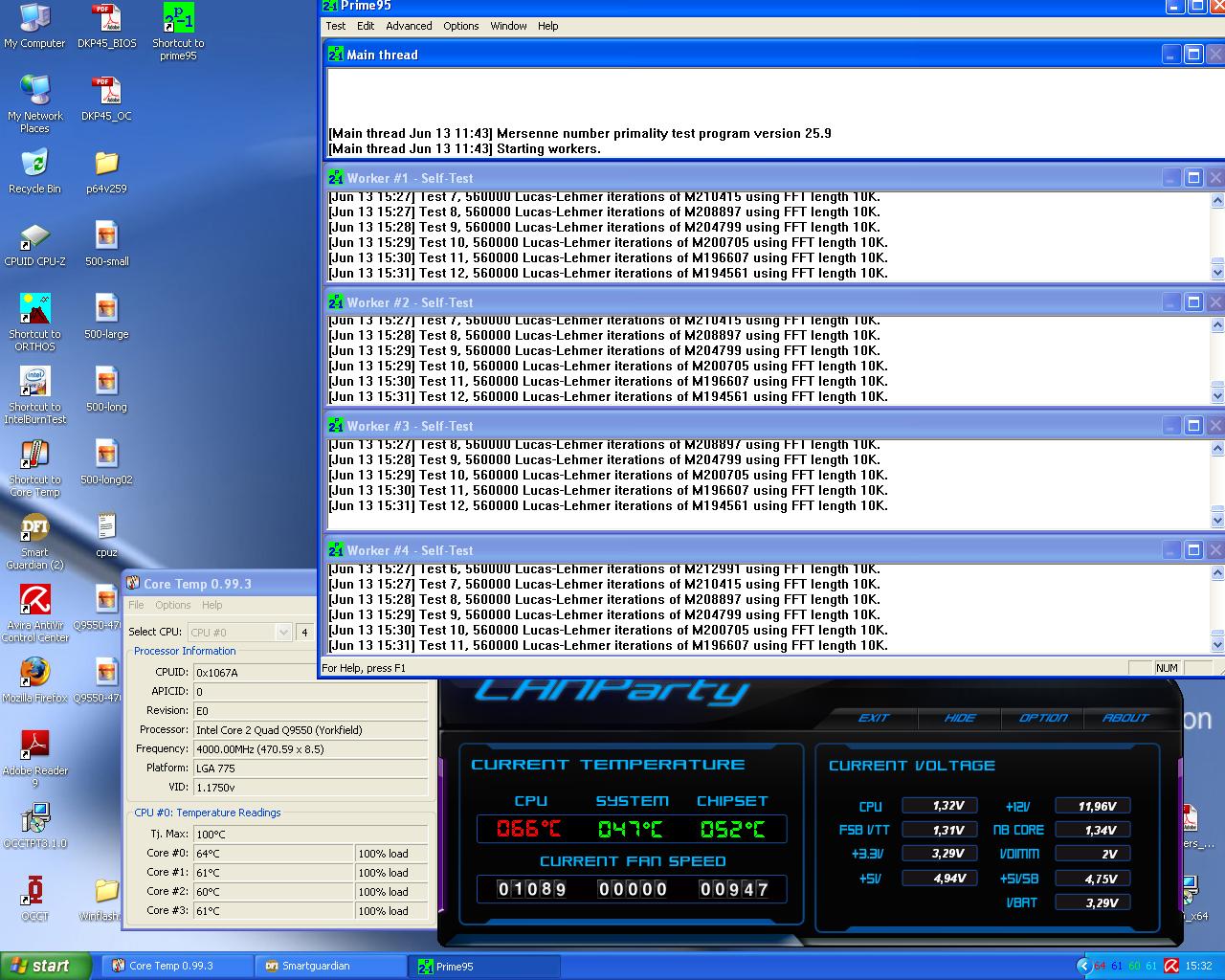The image size is (1225, 980).
Task: Open 500-small image file icon
Action: click(106, 245)
